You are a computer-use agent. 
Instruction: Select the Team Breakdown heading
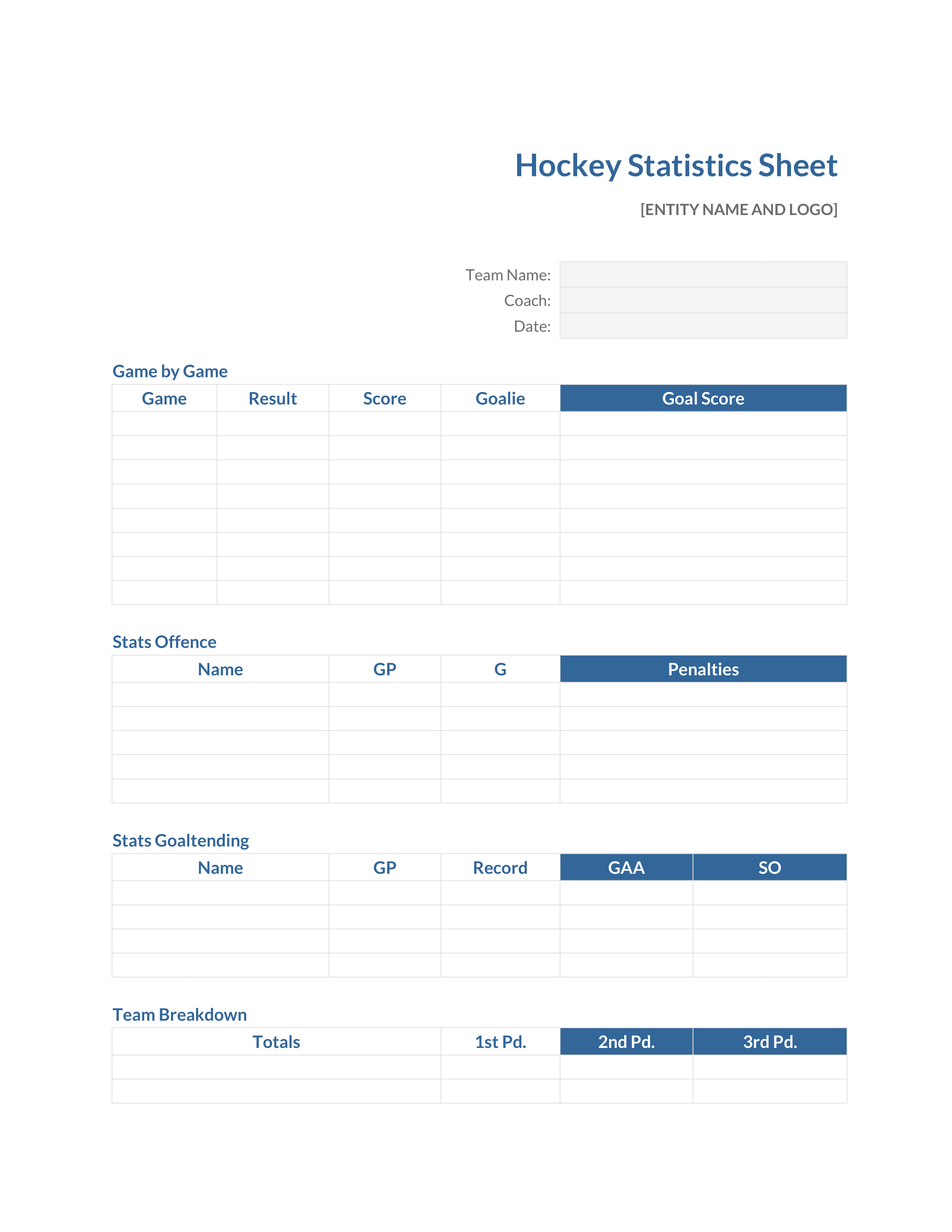tap(179, 1014)
